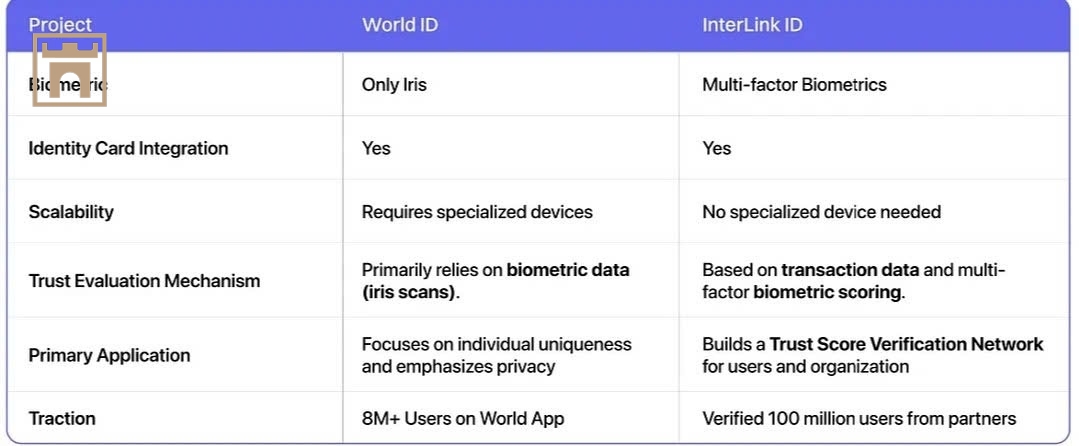Select the Project column header
The image size is (1079, 446).
(60, 25)
